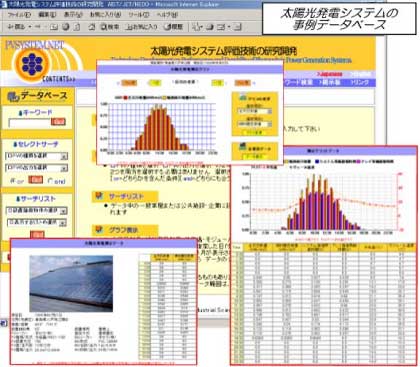Open the first サーチリスト dropdown
The width and height of the screenshot is (420, 367).
(x=37, y=211)
